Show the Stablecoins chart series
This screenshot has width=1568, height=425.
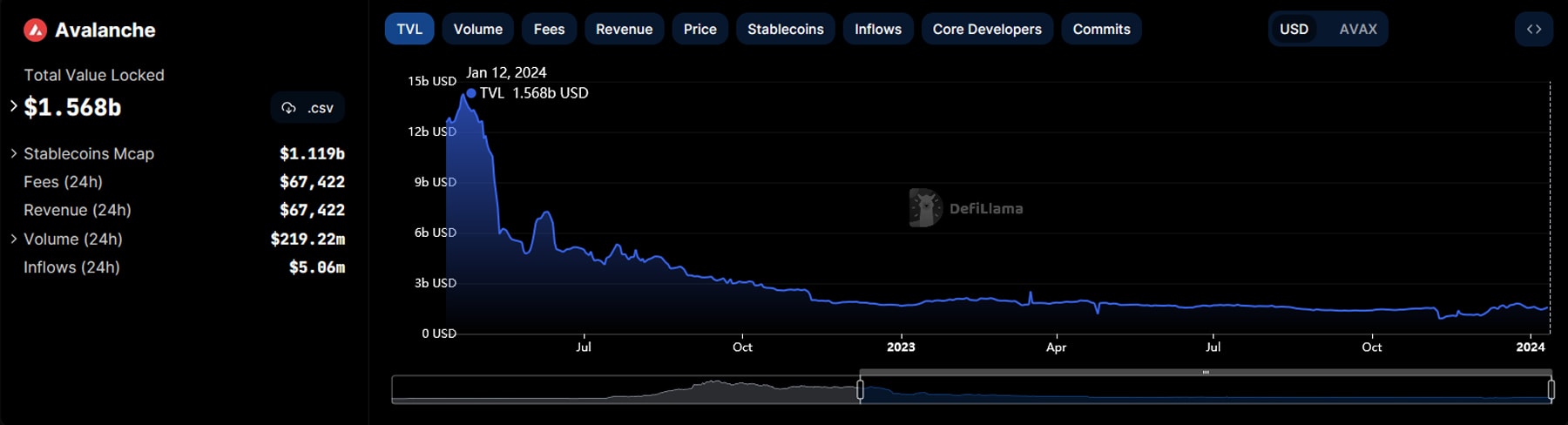(785, 29)
